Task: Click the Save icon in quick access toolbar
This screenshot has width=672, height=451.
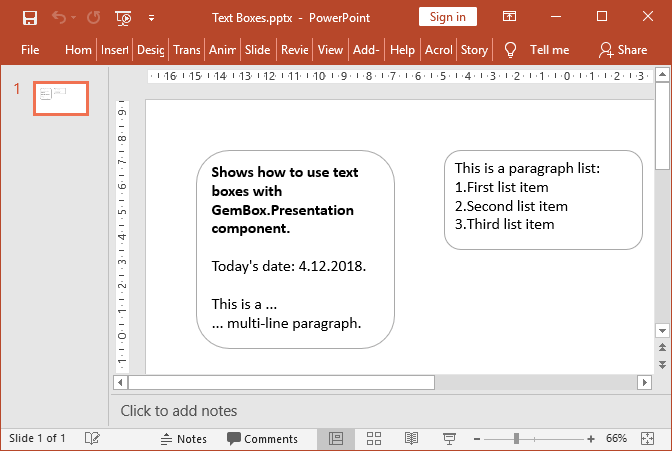Action: [29, 17]
